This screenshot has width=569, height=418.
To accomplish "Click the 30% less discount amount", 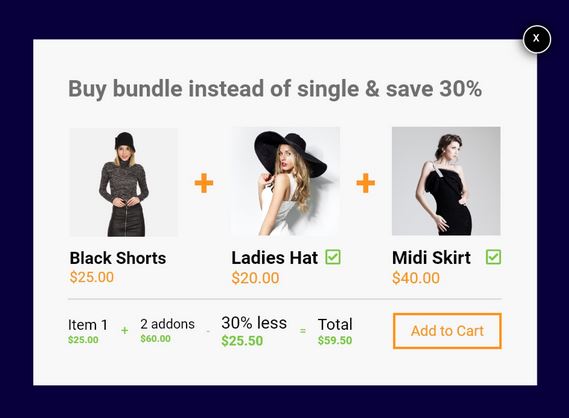I will 242,341.
